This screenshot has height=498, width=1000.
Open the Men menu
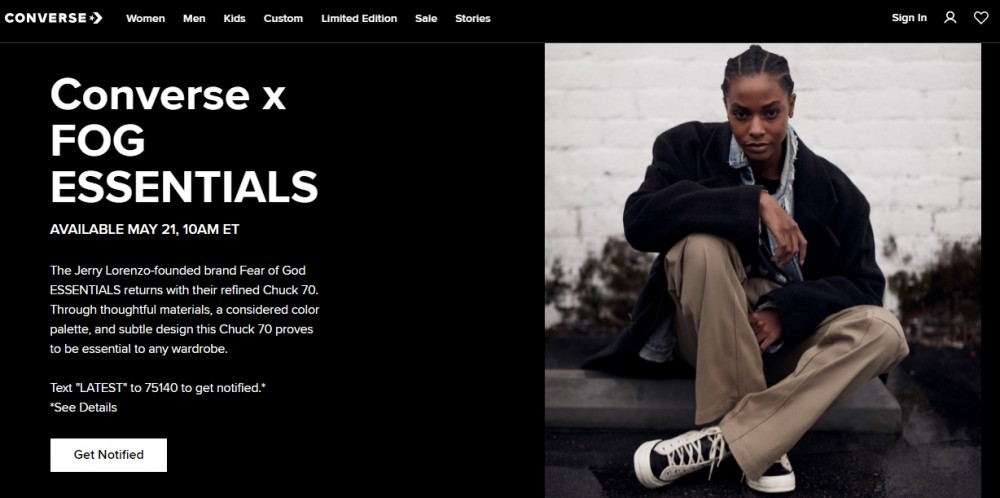click(194, 18)
